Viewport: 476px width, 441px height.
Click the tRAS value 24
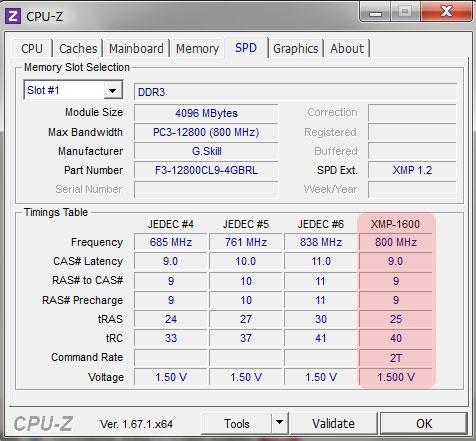click(171, 319)
